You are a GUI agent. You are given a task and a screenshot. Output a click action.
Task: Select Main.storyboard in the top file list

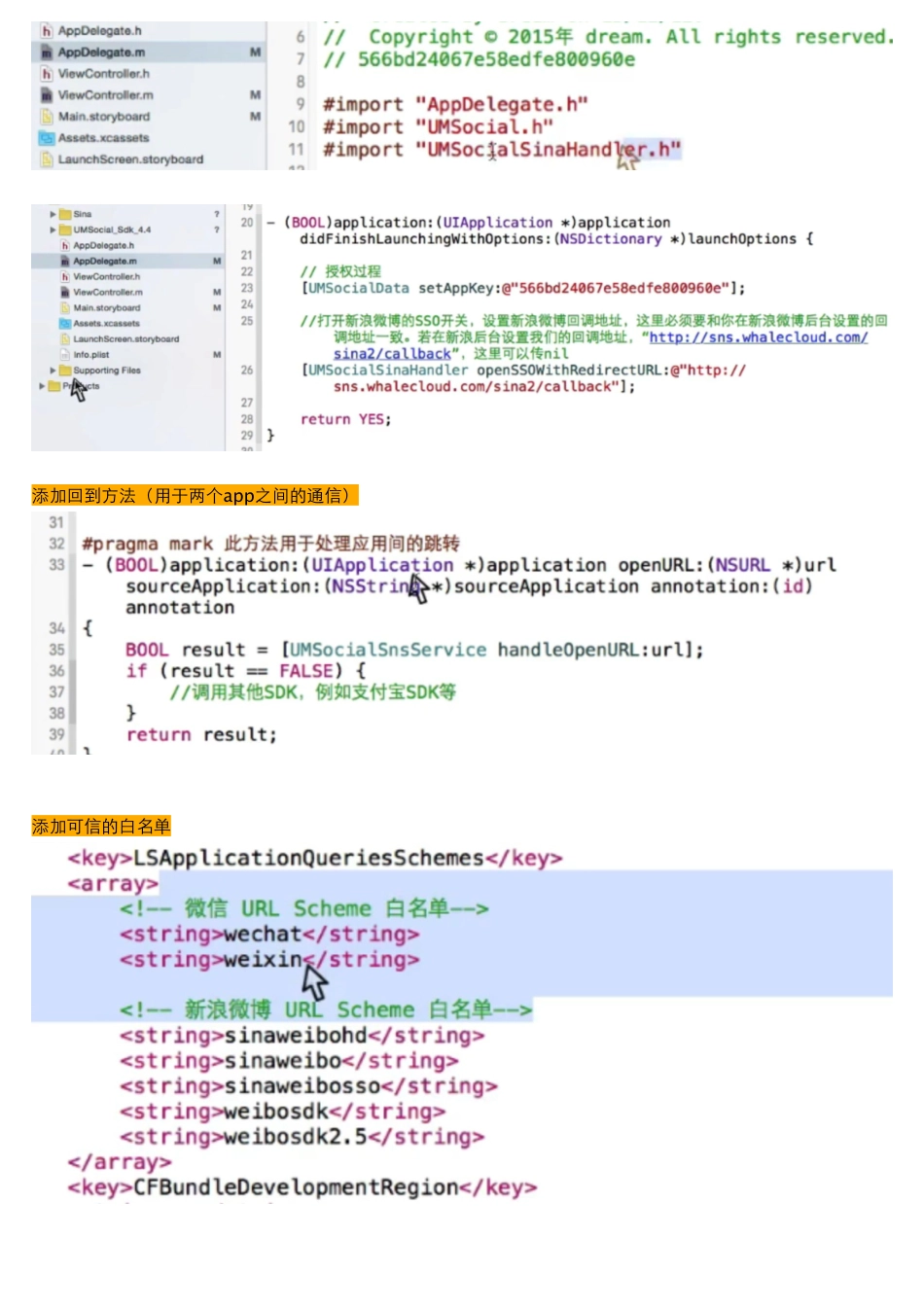pos(103,117)
